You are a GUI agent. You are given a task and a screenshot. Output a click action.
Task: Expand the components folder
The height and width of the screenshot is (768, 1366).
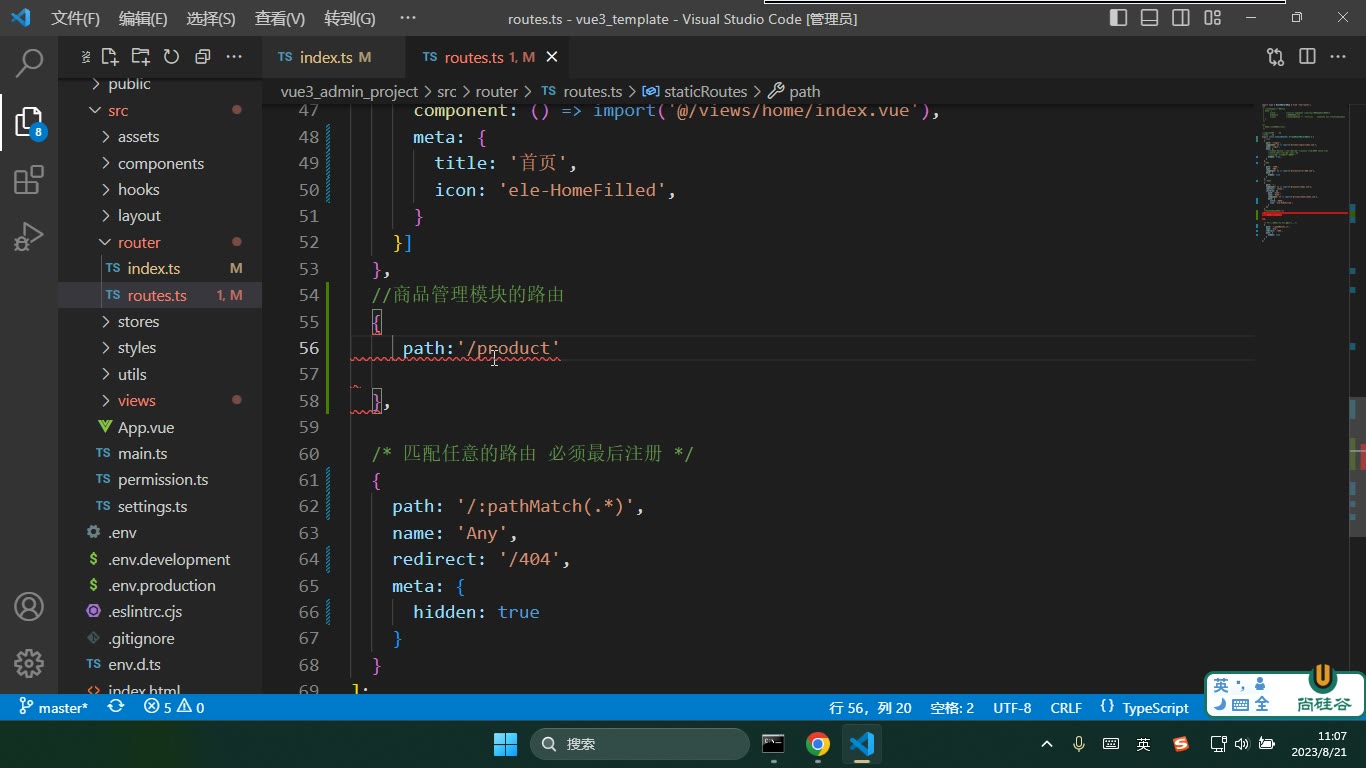160,163
